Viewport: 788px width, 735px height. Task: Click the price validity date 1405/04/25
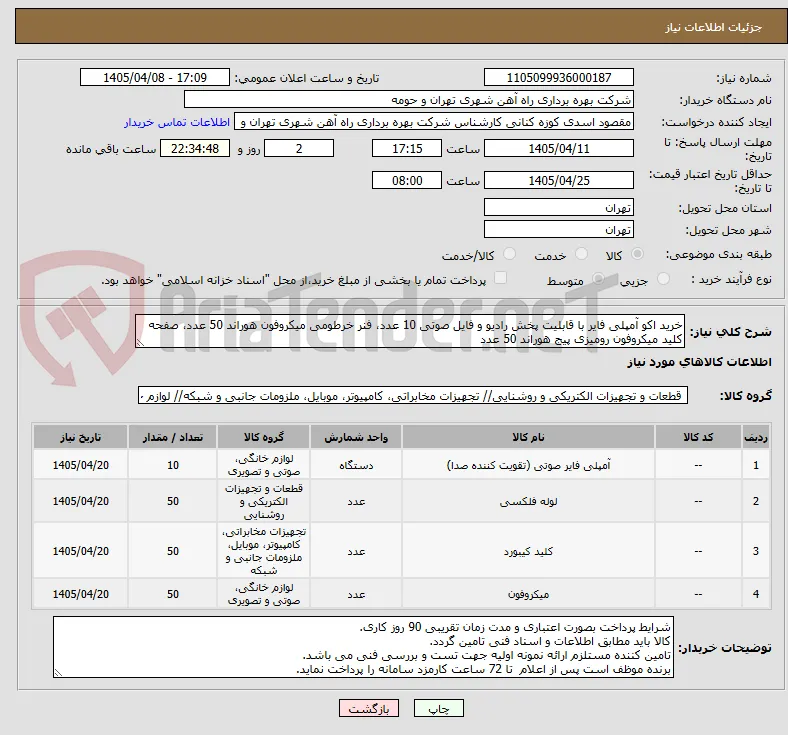coord(559,180)
